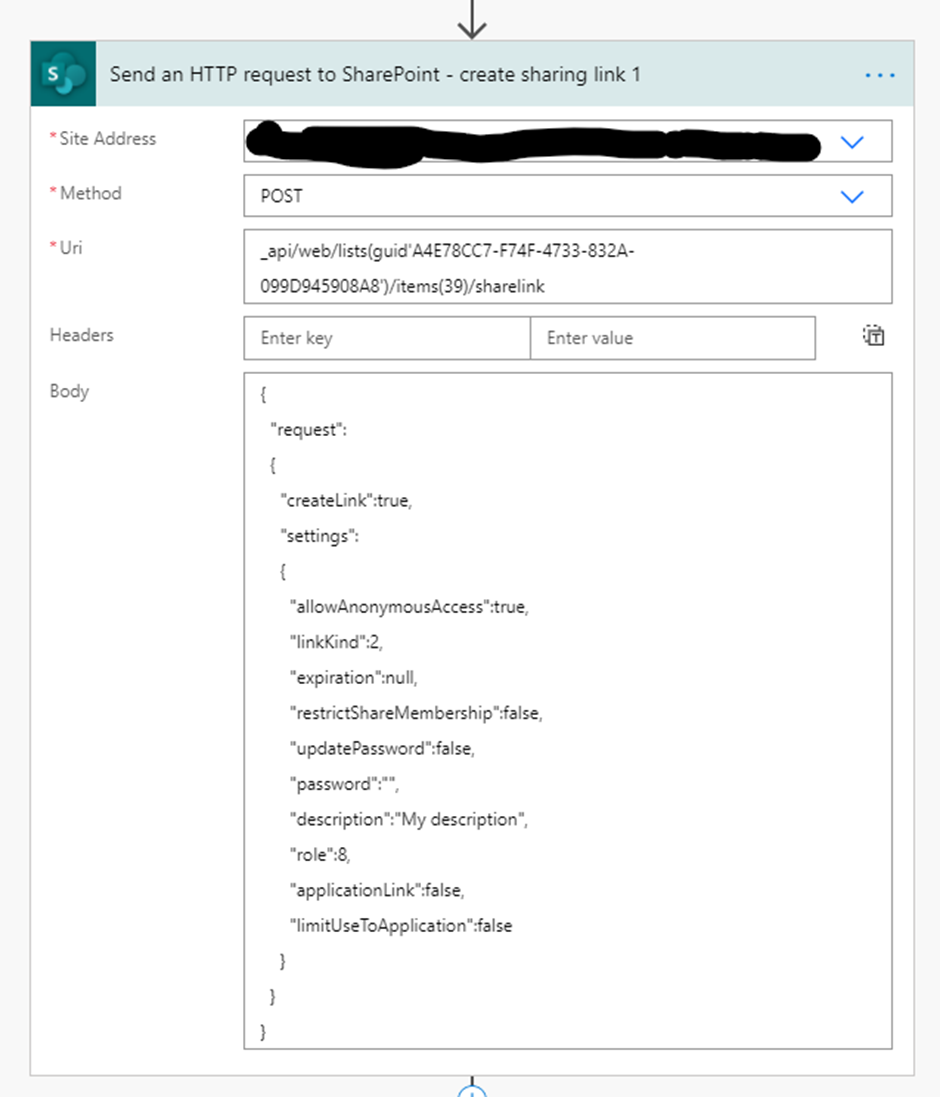Collapse the action card via its title
This screenshot has height=1097, width=940.
tap(375, 75)
